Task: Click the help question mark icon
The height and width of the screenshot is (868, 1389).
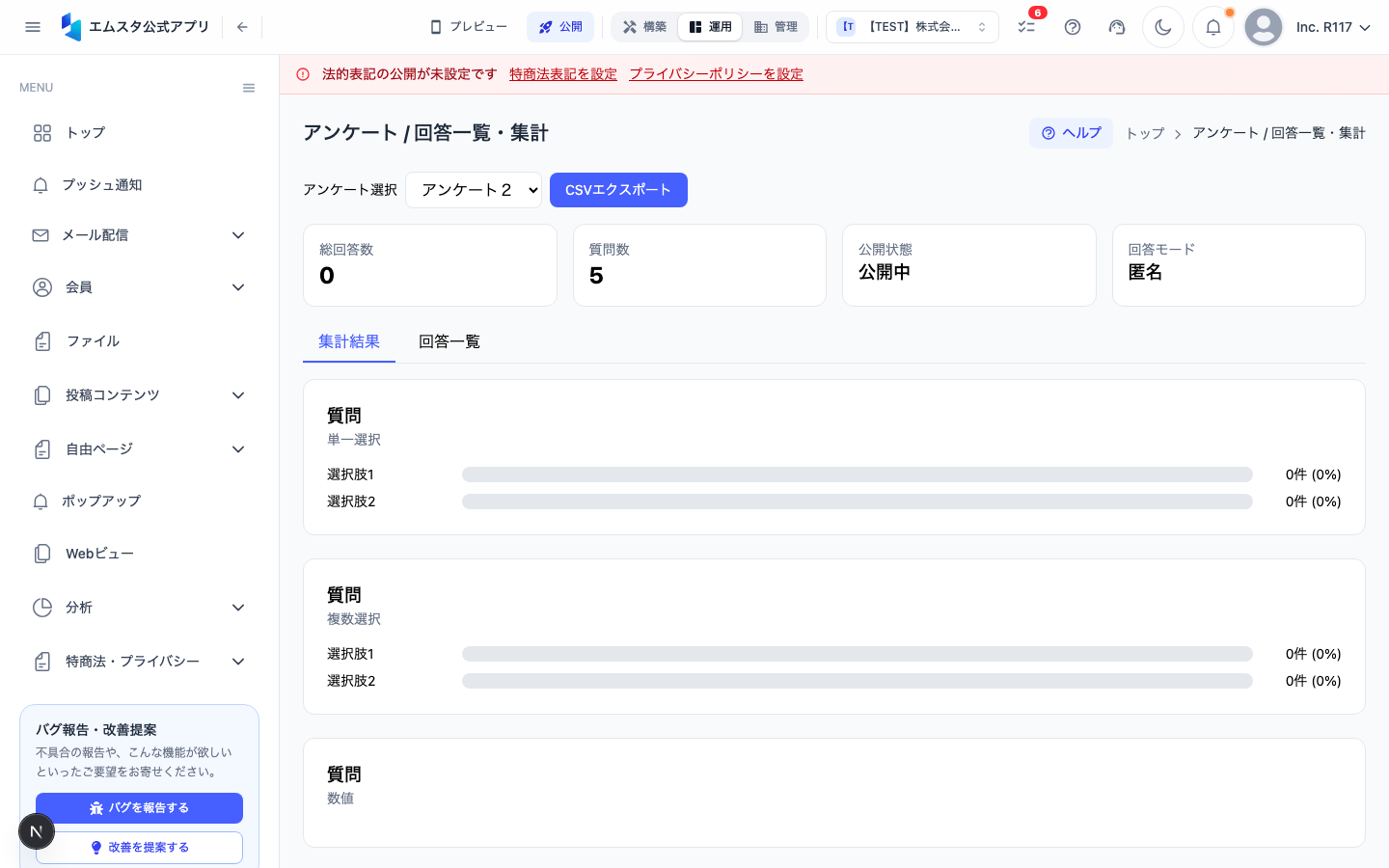Action: 1073,27
